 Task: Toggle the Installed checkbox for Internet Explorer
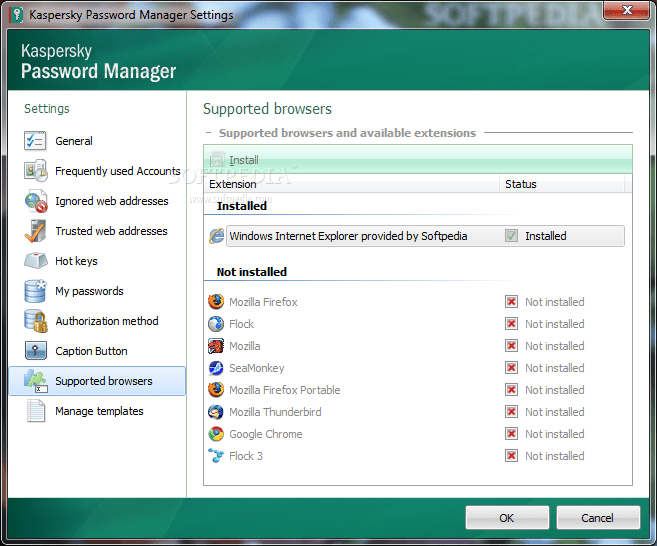coord(511,236)
